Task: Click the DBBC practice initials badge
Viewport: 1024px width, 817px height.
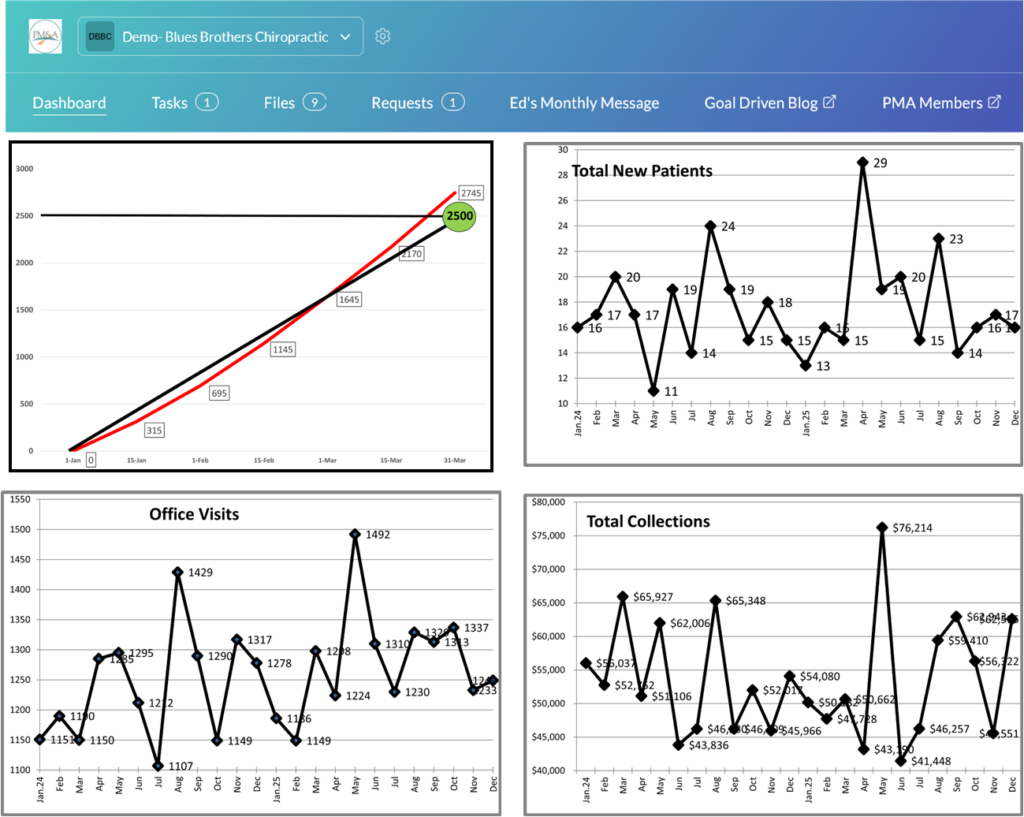Action: click(100, 35)
